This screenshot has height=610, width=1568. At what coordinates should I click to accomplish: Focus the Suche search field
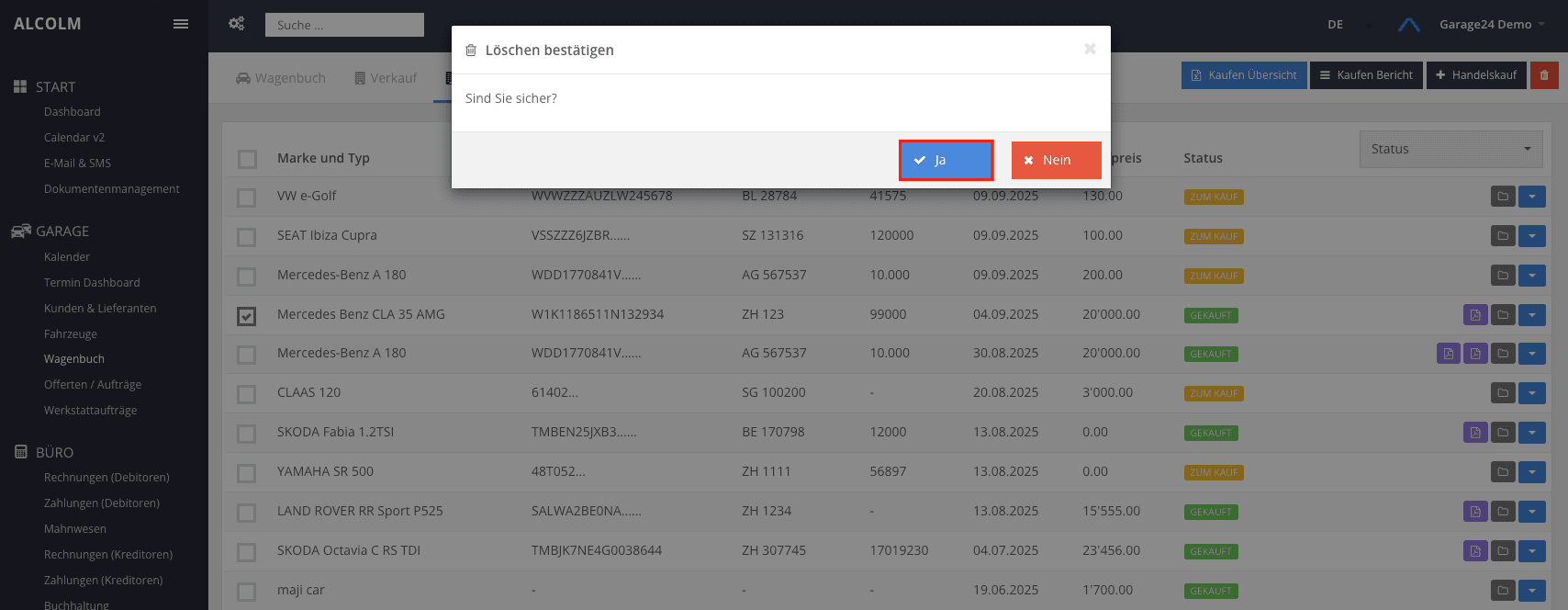click(344, 25)
